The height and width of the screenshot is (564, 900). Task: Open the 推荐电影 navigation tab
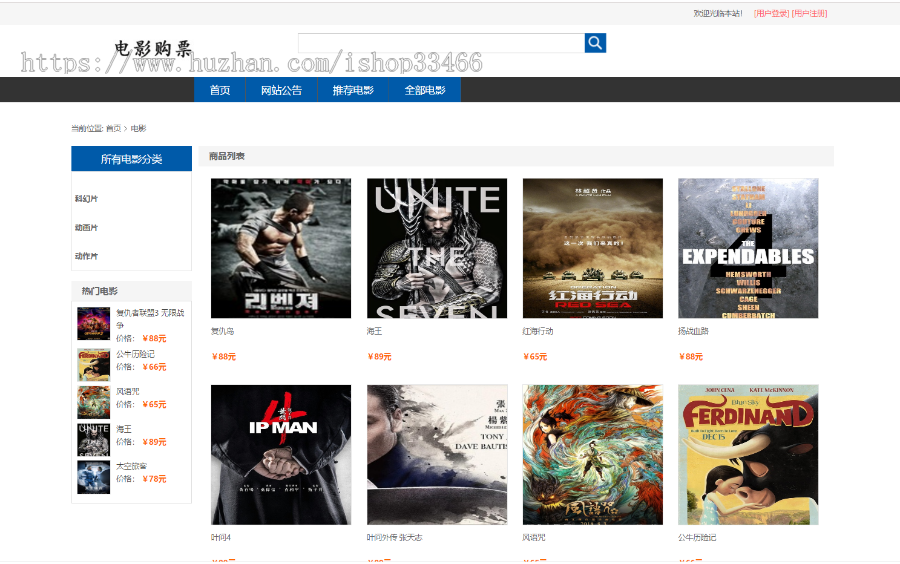coord(353,90)
